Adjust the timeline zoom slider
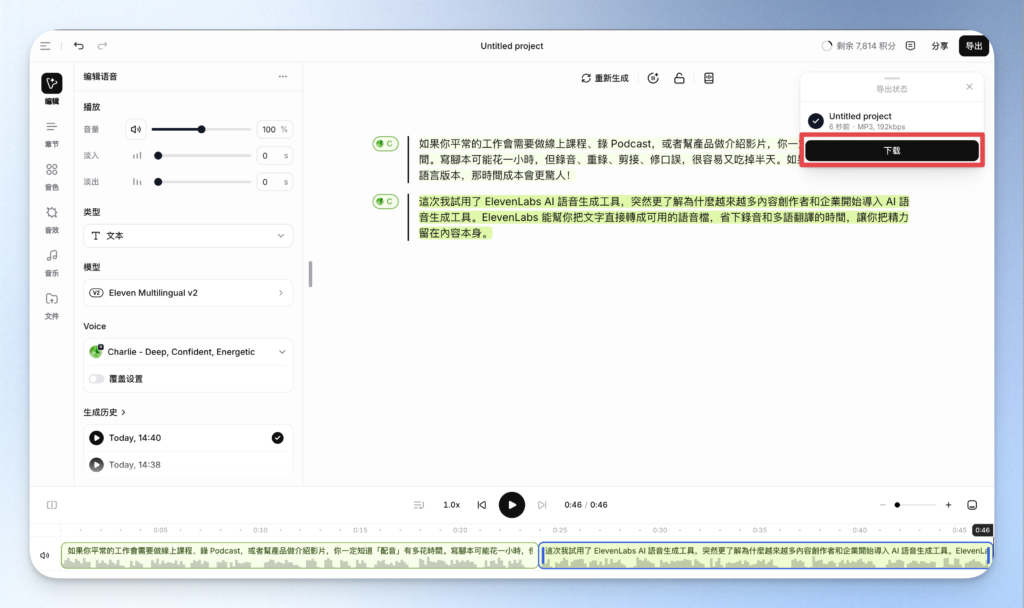The height and width of the screenshot is (608, 1024). pyautogui.click(x=916, y=505)
